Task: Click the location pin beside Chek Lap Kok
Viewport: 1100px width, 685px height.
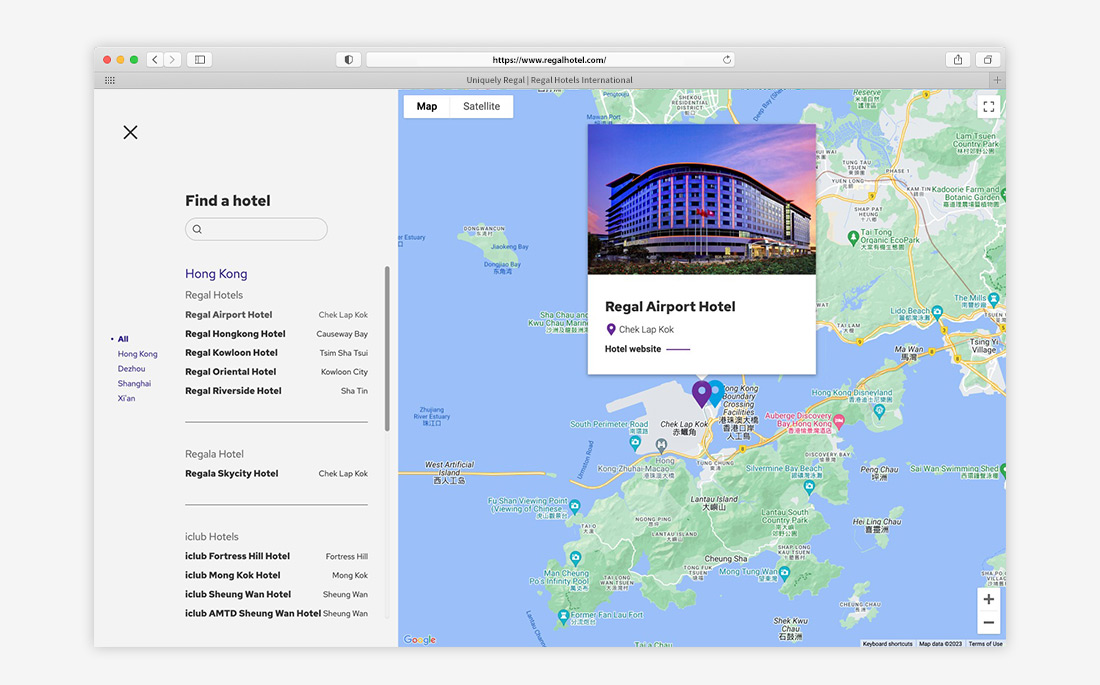Action: 611,329
